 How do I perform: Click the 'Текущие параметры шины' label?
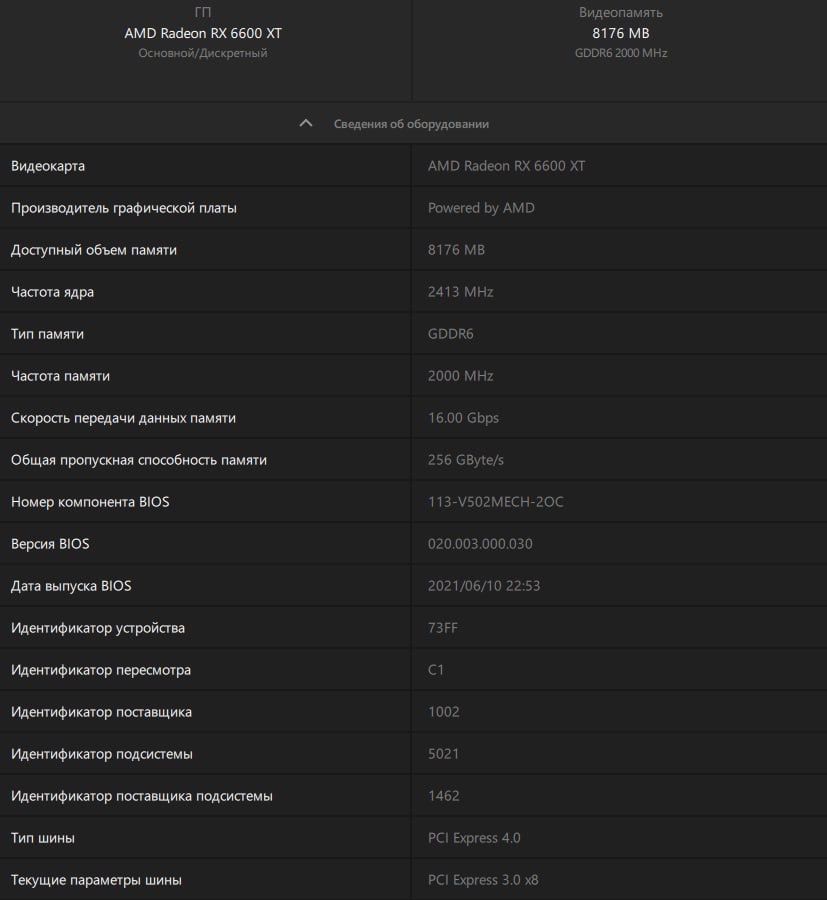[96, 880]
